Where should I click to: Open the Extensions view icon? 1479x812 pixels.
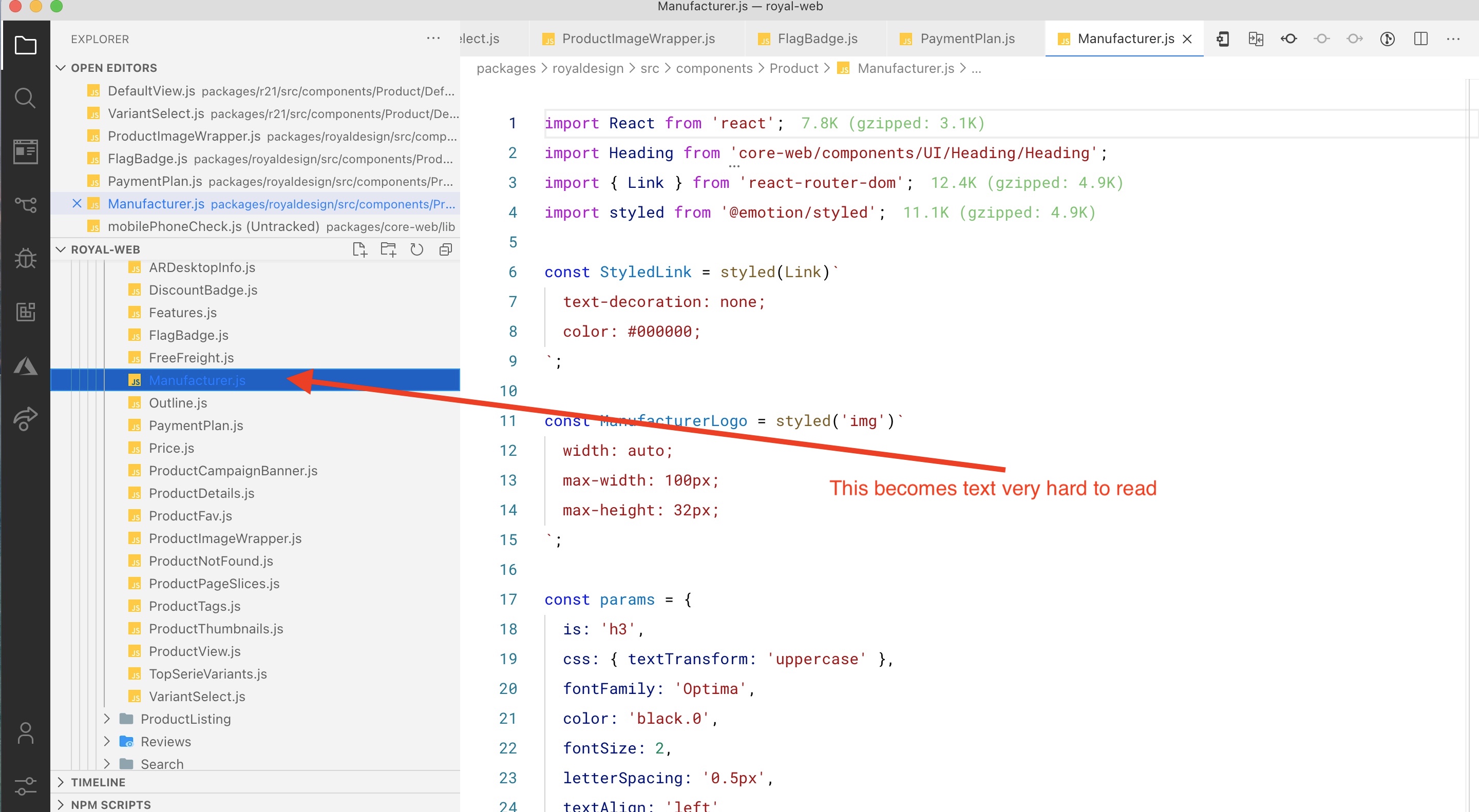(x=25, y=312)
